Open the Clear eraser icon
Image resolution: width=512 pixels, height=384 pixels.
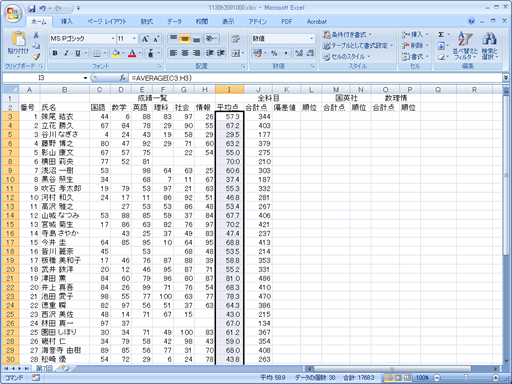pos(441,57)
